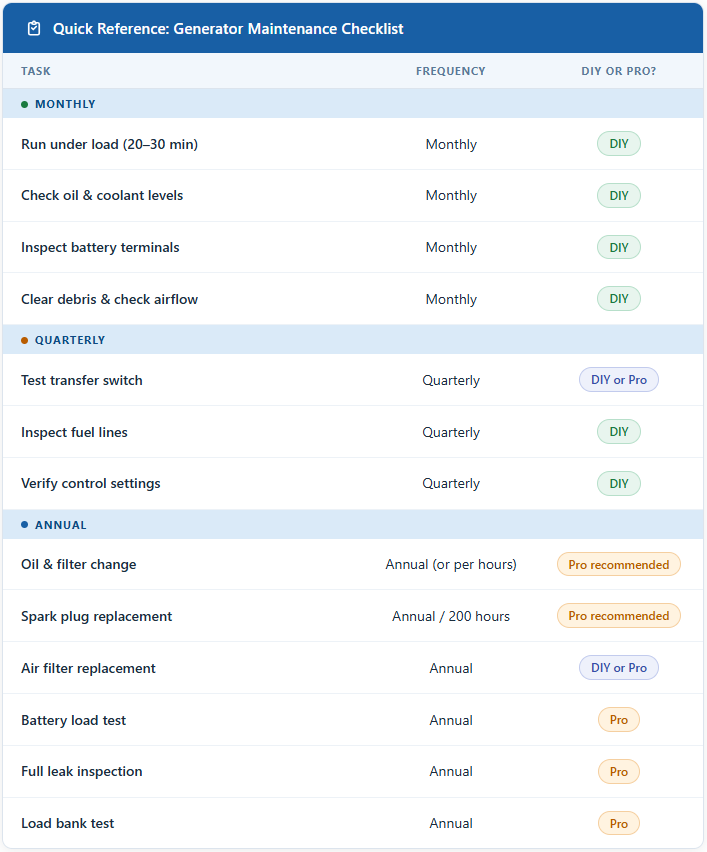Click the DIY OR PRO? column header
This screenshot has height=852, width=707.
[618, 71]
